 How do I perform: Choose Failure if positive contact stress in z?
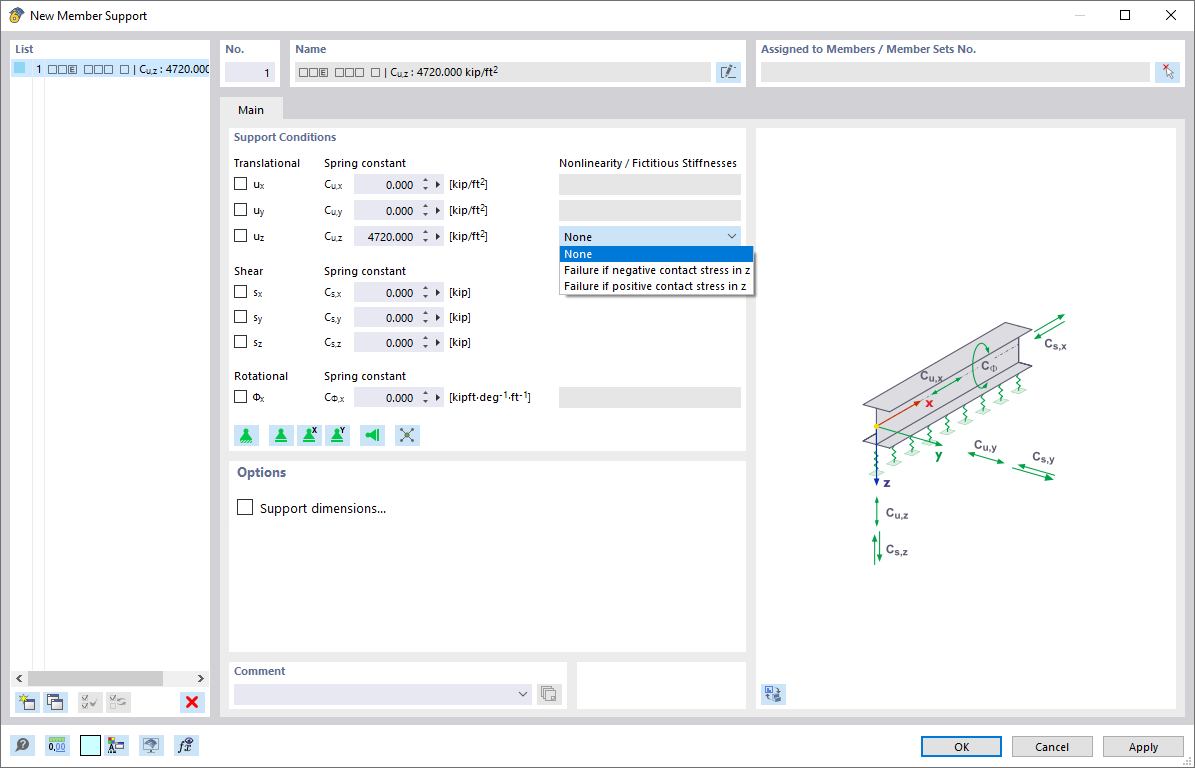[x=656, y=286]
